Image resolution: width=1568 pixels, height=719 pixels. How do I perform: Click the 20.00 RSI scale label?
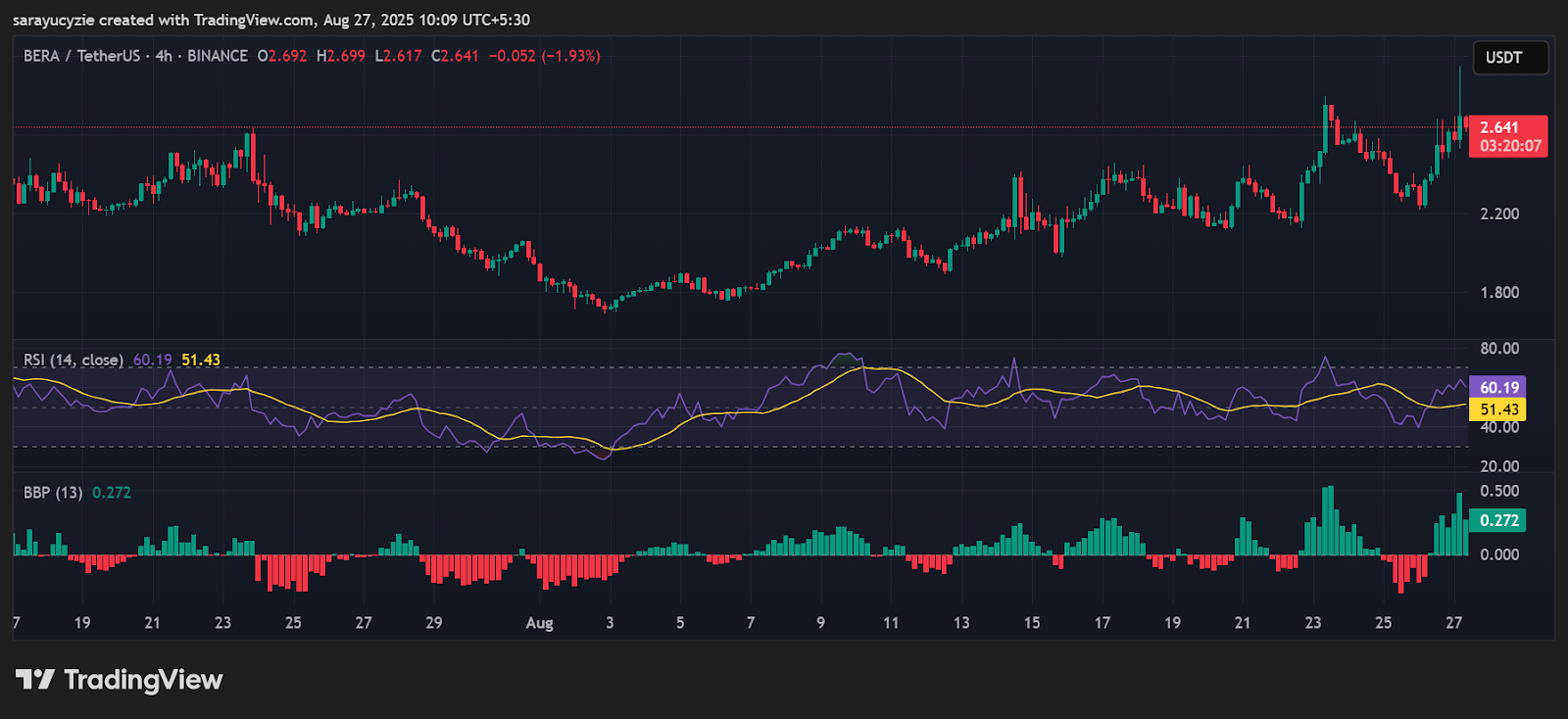point(1499,466)
